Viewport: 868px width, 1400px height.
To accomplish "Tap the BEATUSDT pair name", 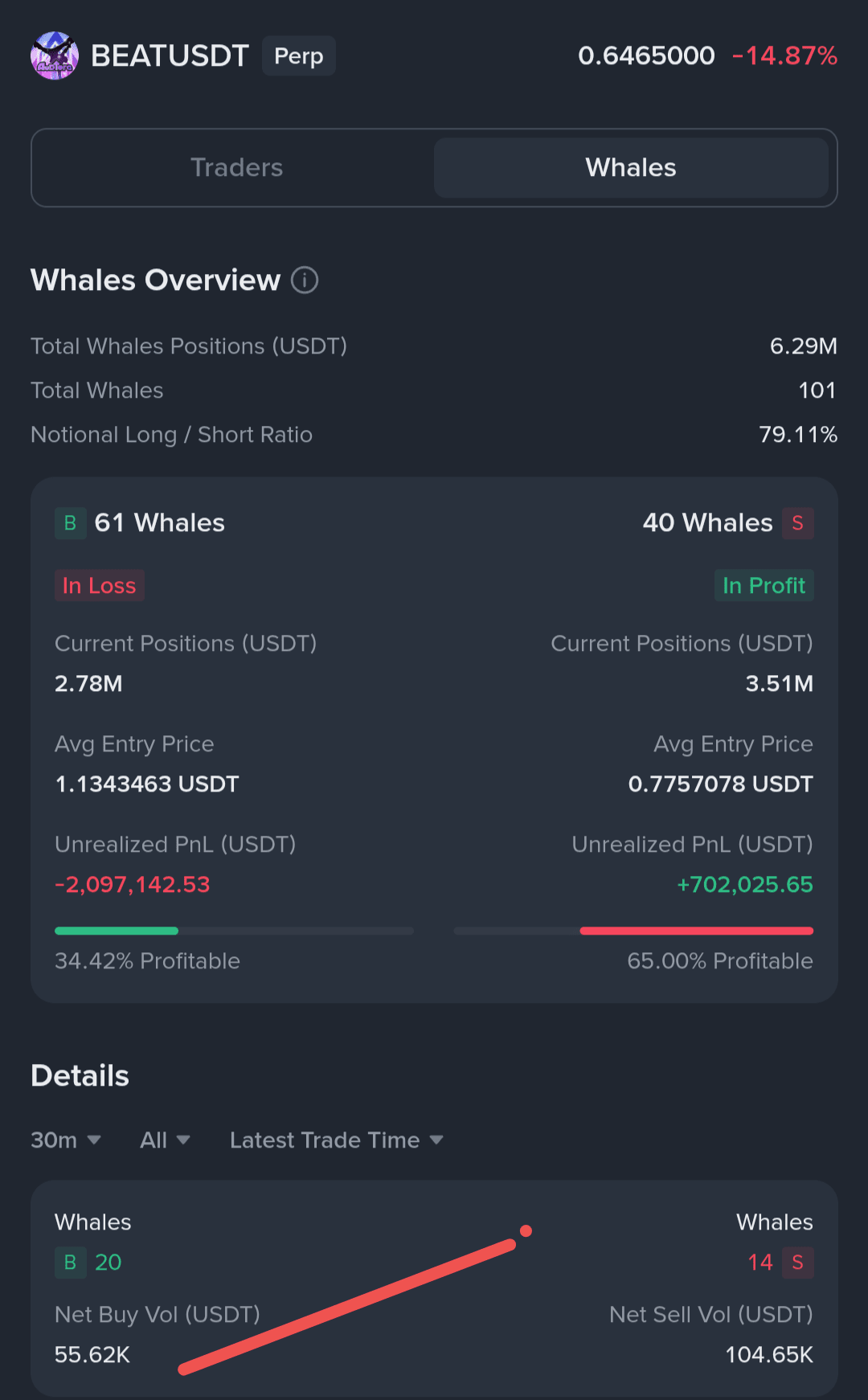I will pos(170,55).
